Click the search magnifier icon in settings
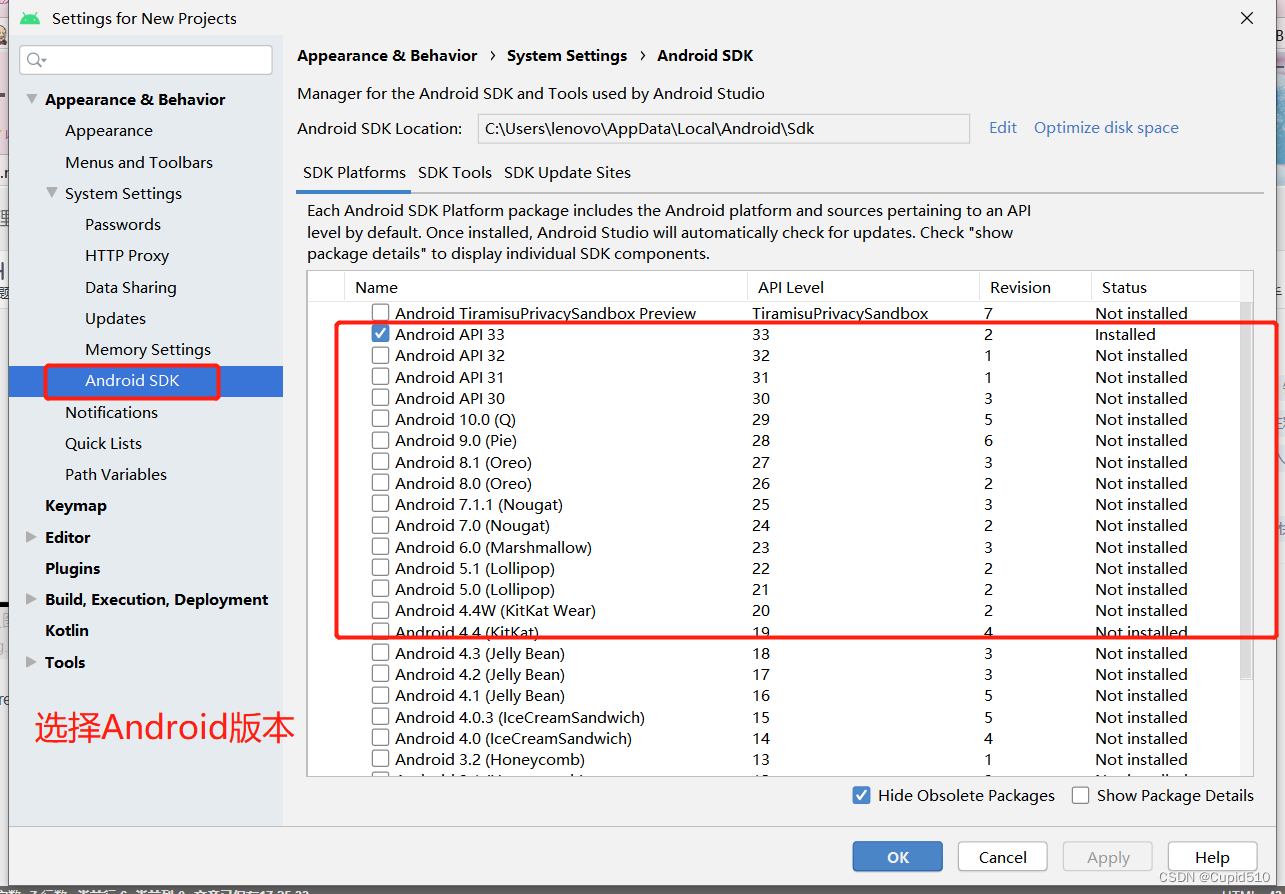This screenshot has height=894, width=1285. point(35,60)
